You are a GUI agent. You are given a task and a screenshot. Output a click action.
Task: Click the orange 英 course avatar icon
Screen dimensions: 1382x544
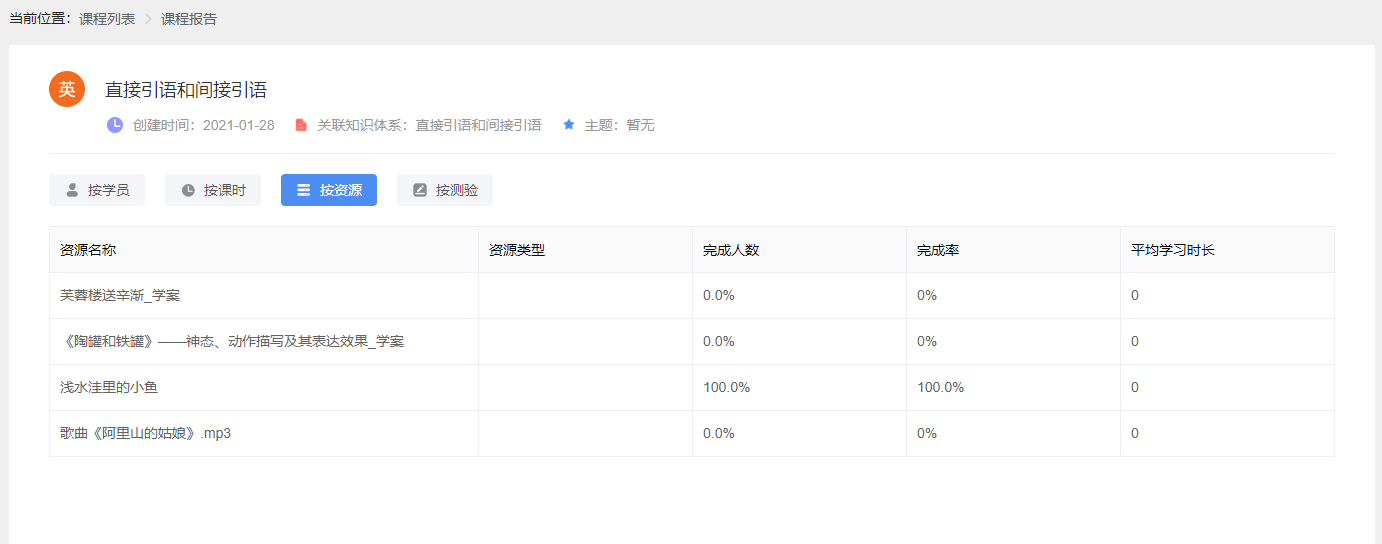[x=67, y=89]
